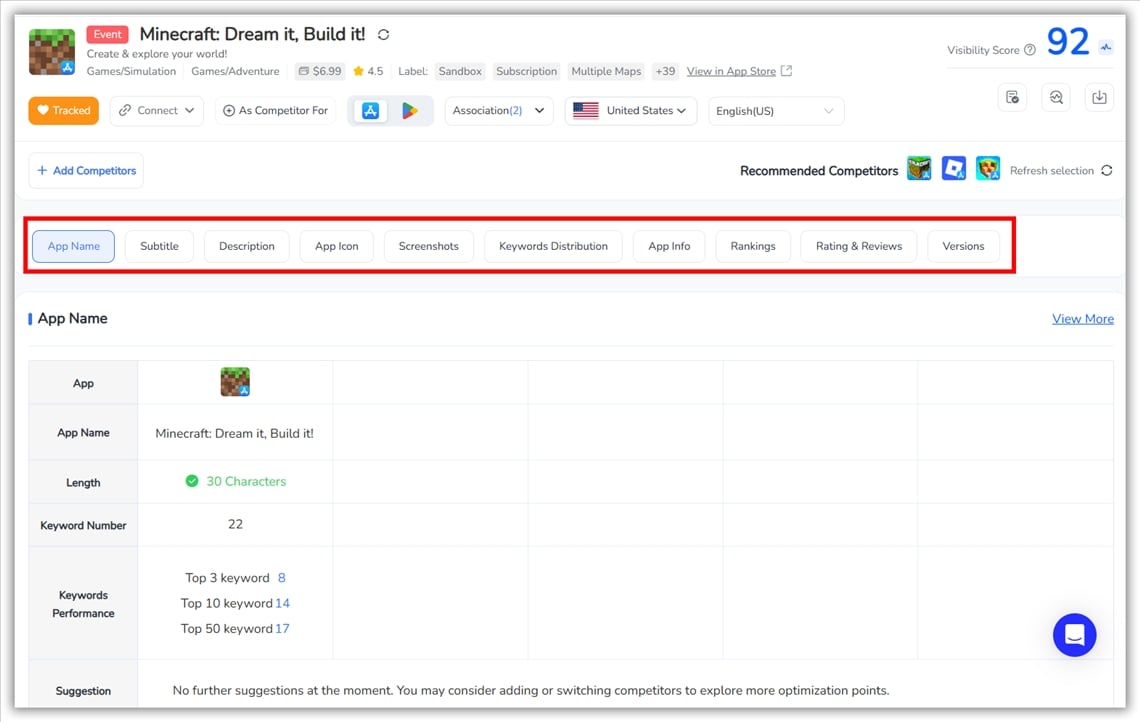Viewport: 1140px width, 722px height.
Task: Click the download export icon at top right
Action: [1099, 97]
